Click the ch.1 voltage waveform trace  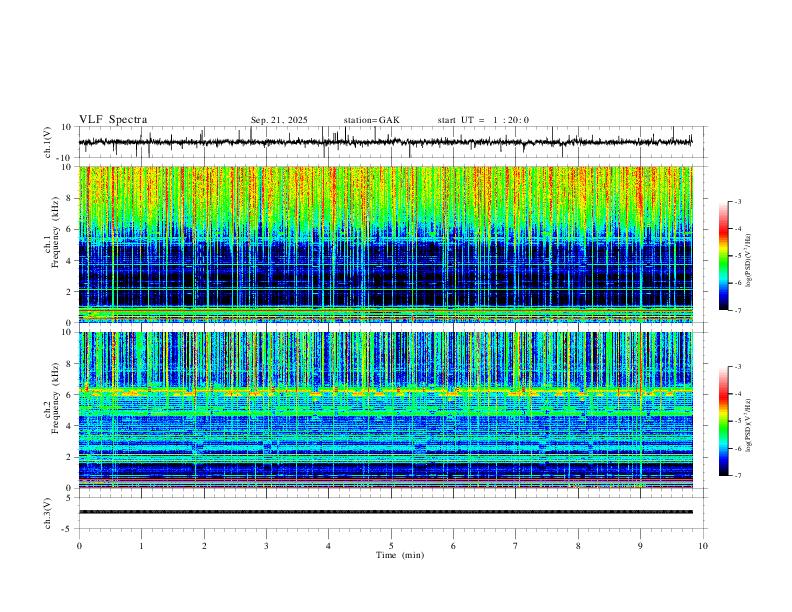385,142
